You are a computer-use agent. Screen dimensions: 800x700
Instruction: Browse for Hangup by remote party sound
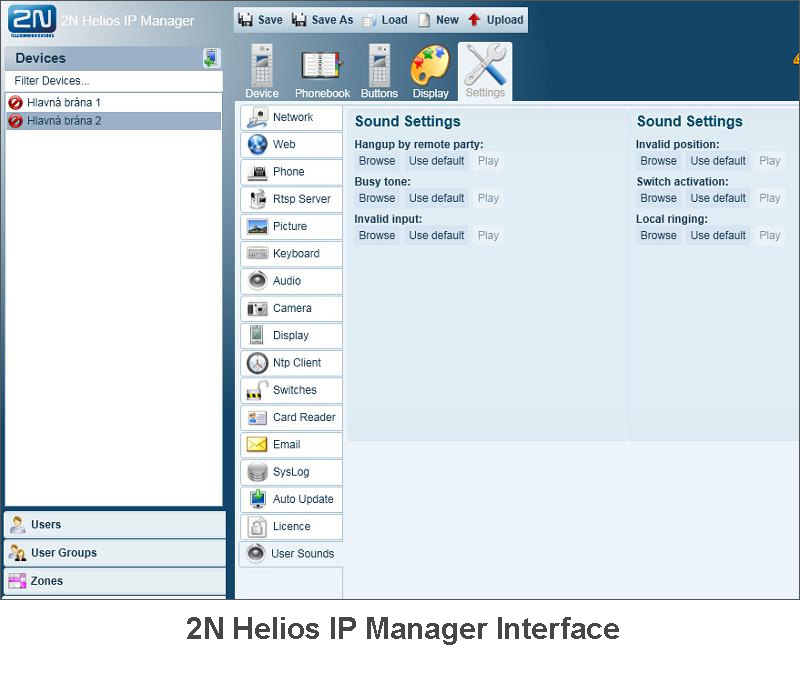377,161
